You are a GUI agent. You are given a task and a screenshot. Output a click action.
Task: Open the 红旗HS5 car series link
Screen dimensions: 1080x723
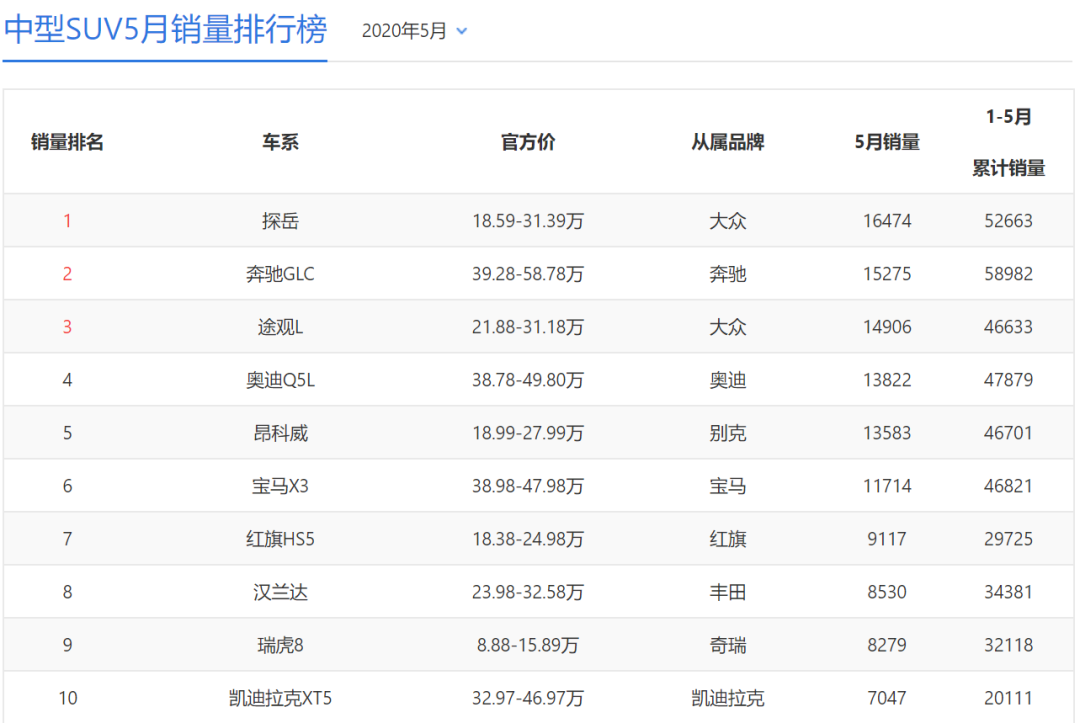[280, 539]
